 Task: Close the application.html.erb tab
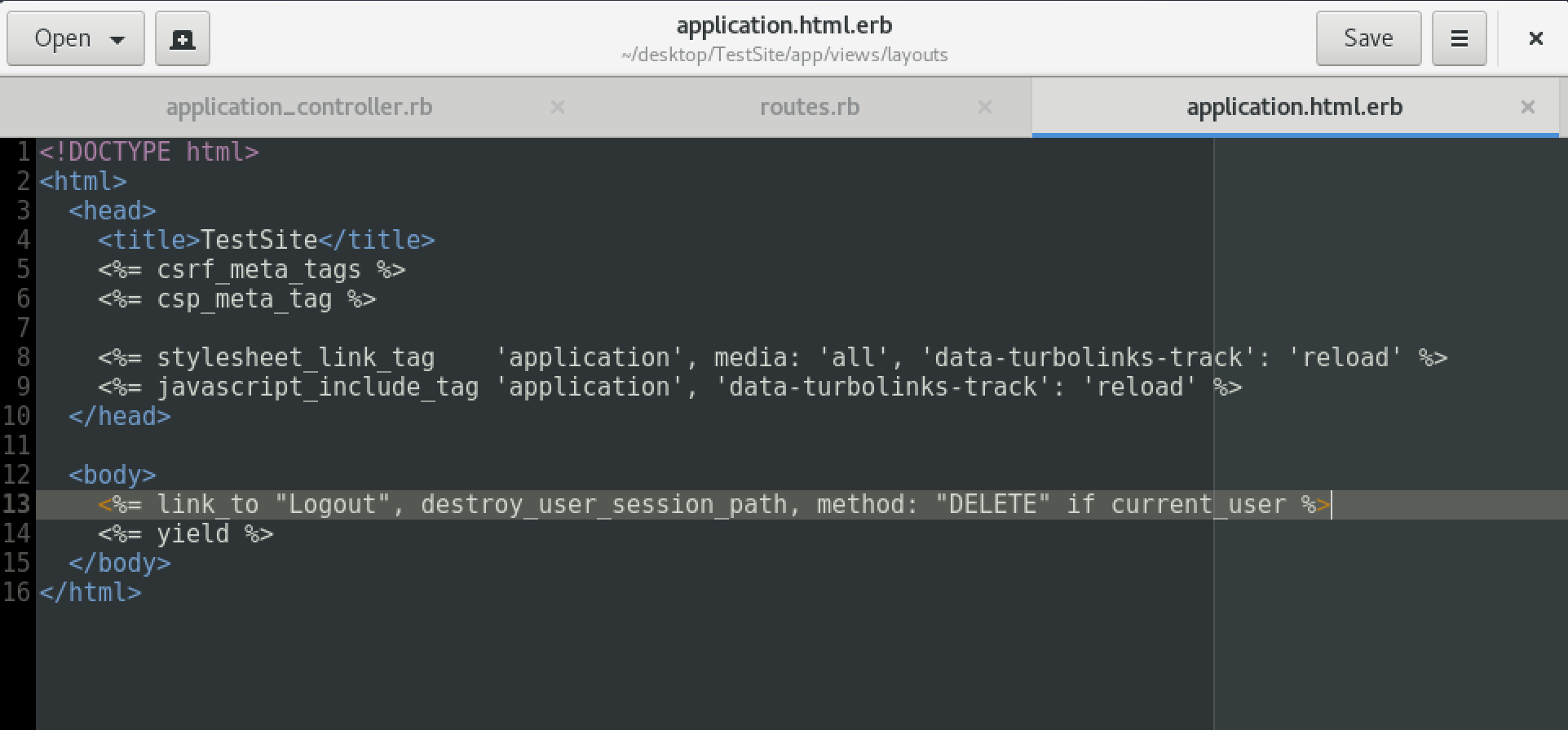click(x=1528, y=107)
